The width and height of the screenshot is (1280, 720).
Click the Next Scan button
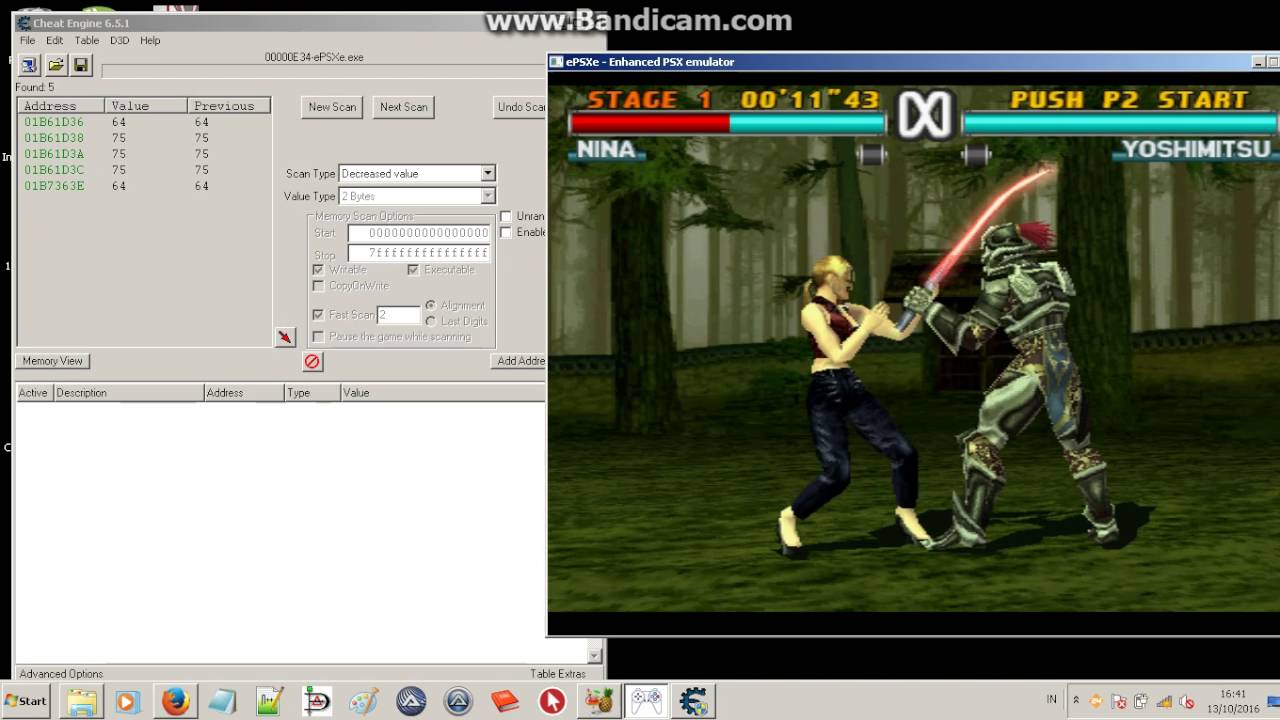tap(404, 107)
